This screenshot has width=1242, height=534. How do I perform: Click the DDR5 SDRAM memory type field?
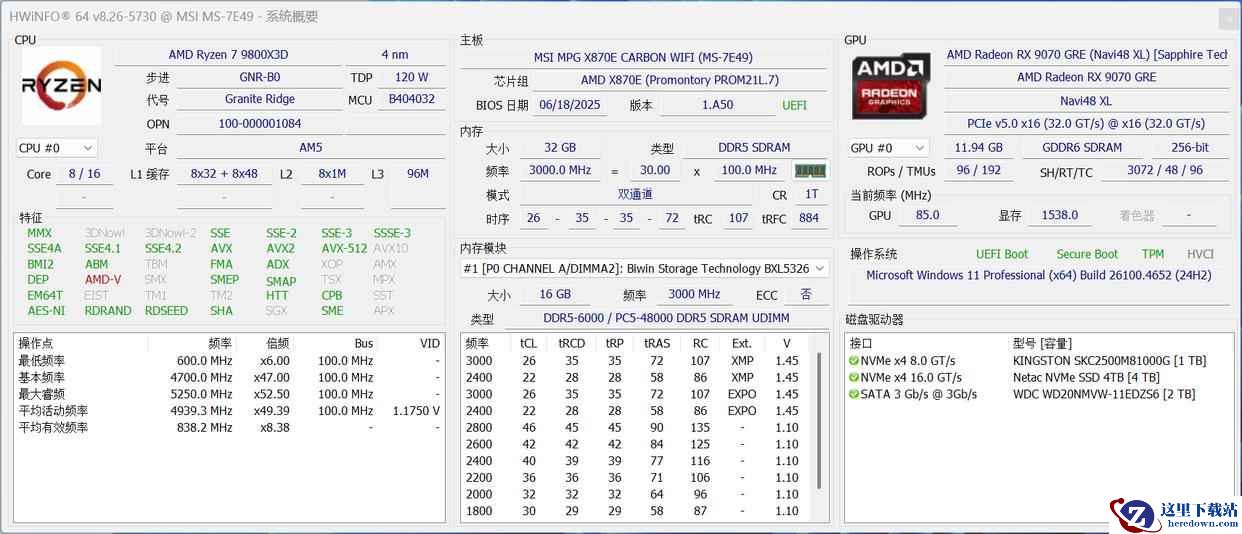point(754,148)
